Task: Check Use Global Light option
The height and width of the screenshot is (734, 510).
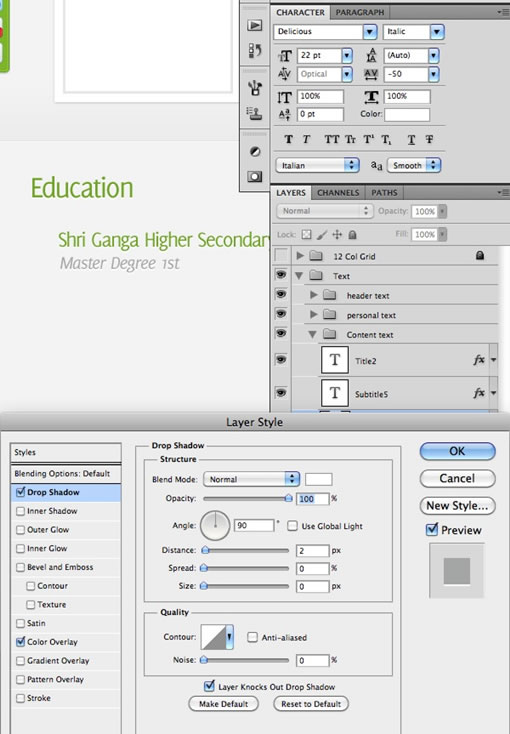Action: (x=292, y=525)
